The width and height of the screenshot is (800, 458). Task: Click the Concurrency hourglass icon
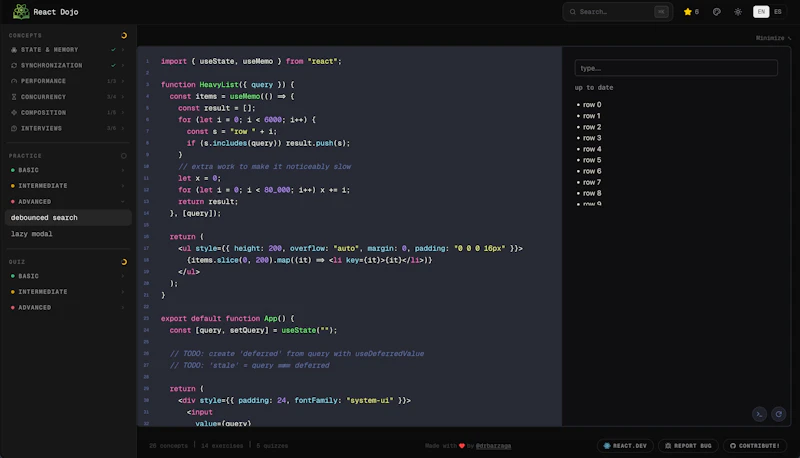pos(14,97)
